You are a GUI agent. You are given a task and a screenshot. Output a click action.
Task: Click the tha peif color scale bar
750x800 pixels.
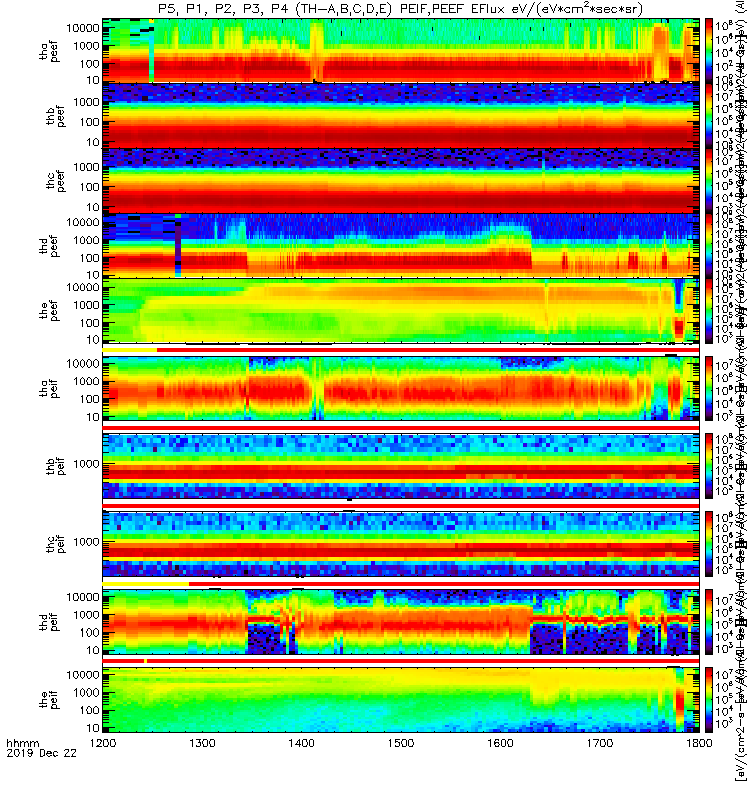click(709, 388)
